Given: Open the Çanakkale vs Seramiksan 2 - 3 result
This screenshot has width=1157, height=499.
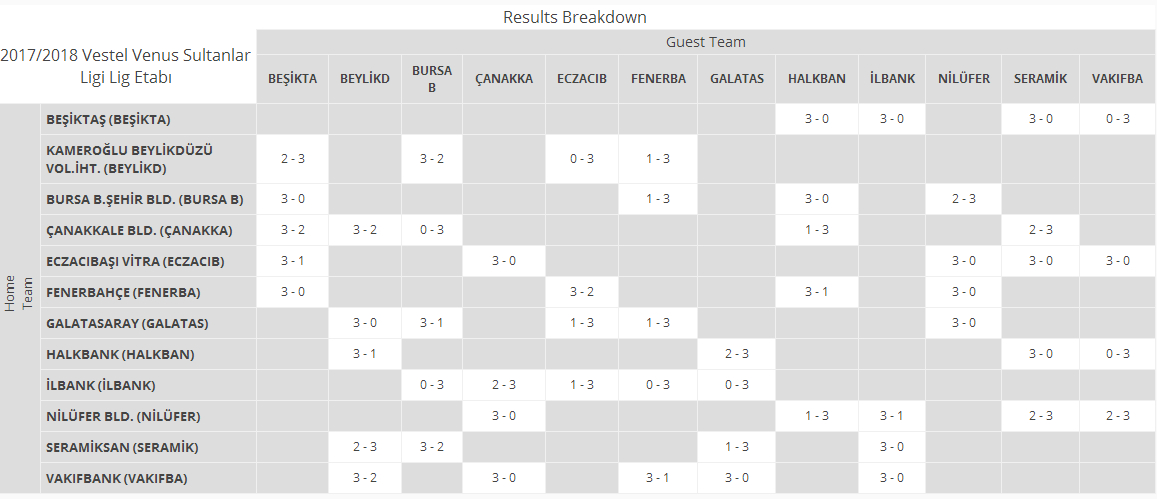Looking at the screenshot, I should coord(1040,230).
